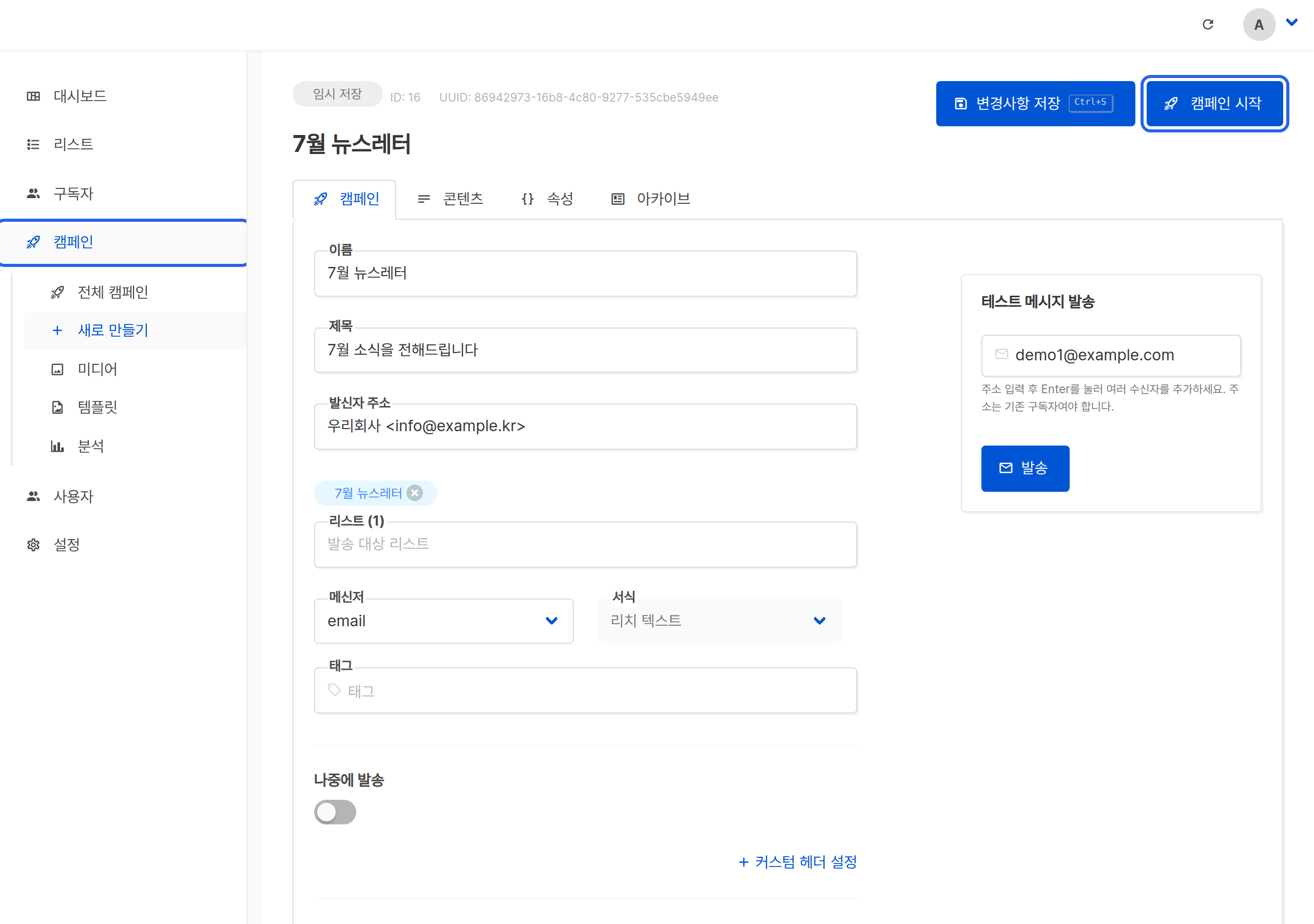Click the 구독자 people icon

point(33,194)
